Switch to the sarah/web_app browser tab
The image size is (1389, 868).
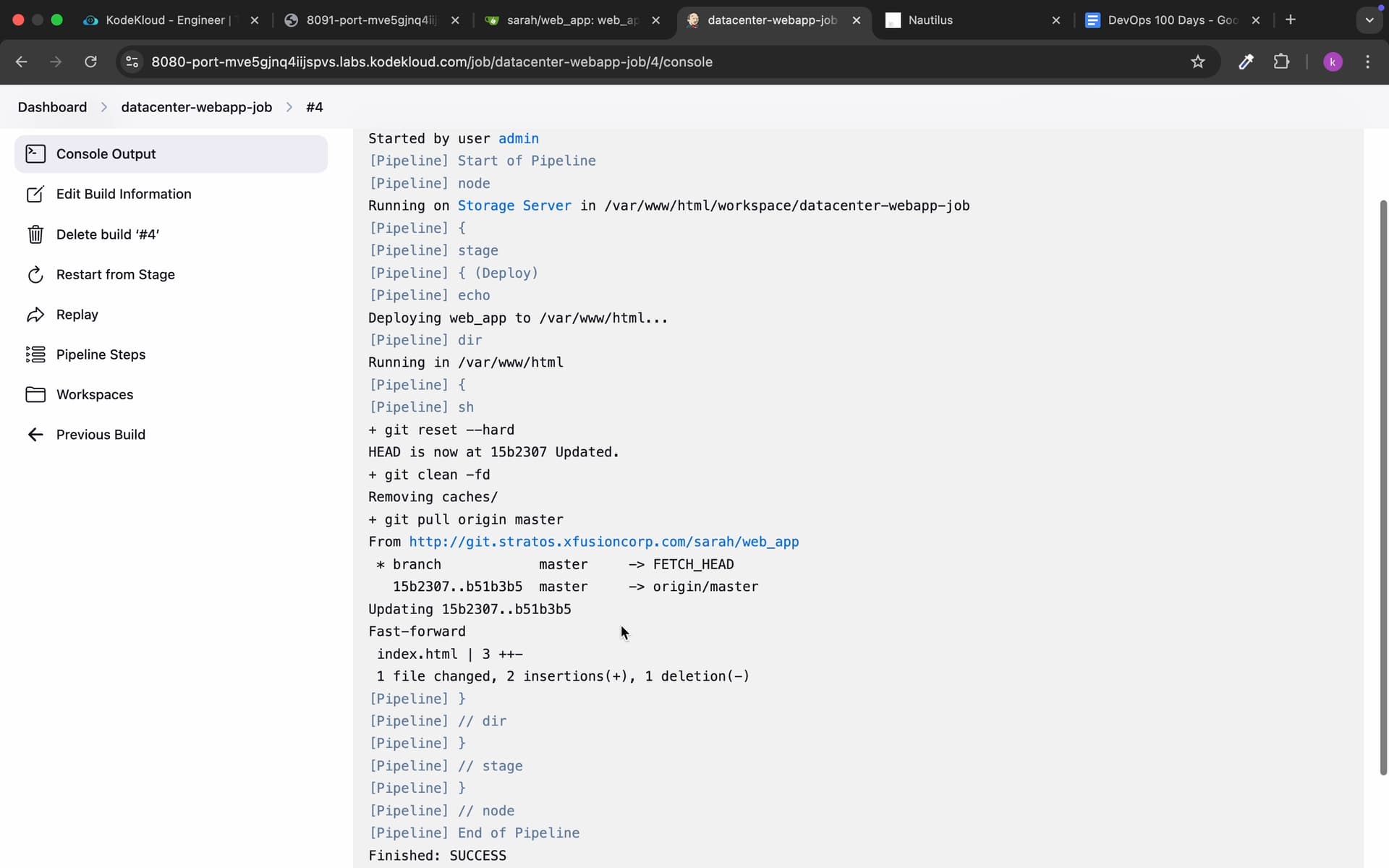[x=572, y=20]
